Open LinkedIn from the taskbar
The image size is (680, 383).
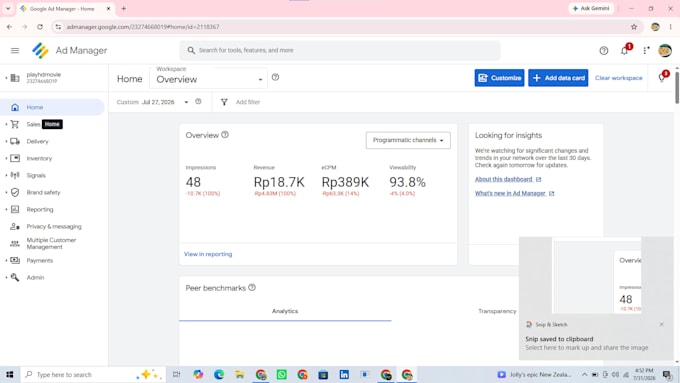click(x=344, y=374)
